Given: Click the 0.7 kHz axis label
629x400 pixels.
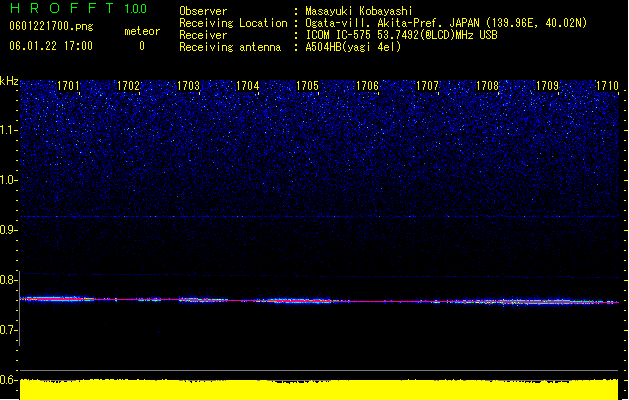Looking at the screenshot, I should [x=8, y=330].
